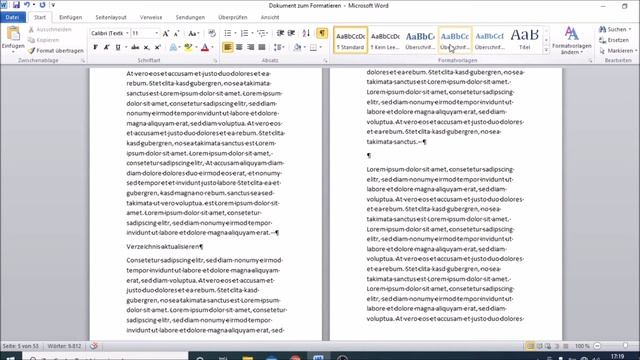640x360 pixels.
Task: Apply Titel style from gallery
Action: (x=524, y=40)
